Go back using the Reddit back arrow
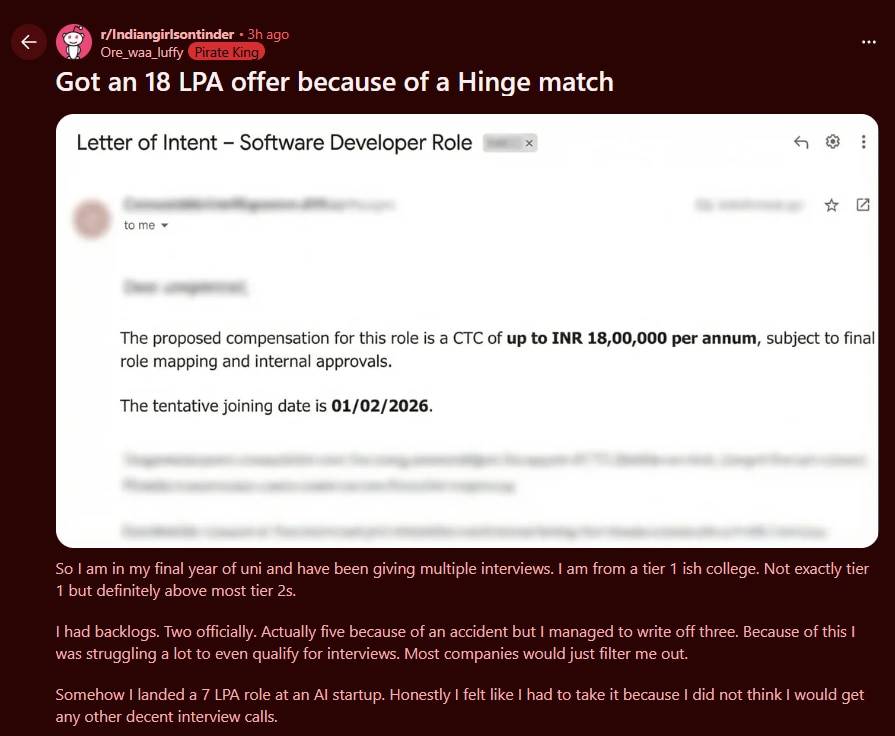This screenshot has width=895, height=736. pos(28,41)
